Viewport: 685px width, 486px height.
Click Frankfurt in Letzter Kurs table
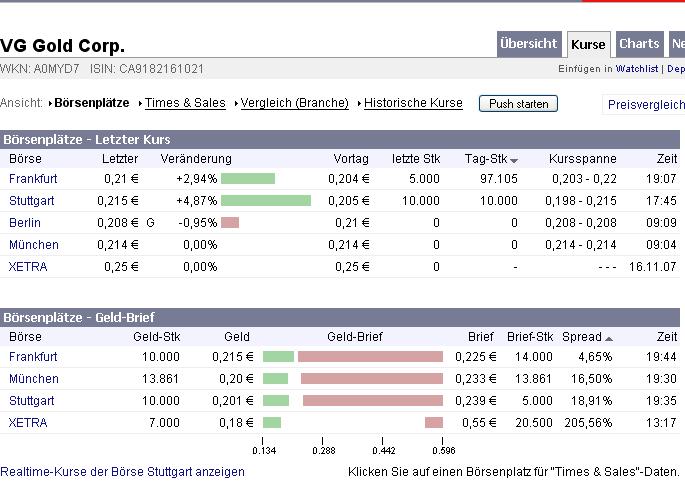click(x=33, y=179)
